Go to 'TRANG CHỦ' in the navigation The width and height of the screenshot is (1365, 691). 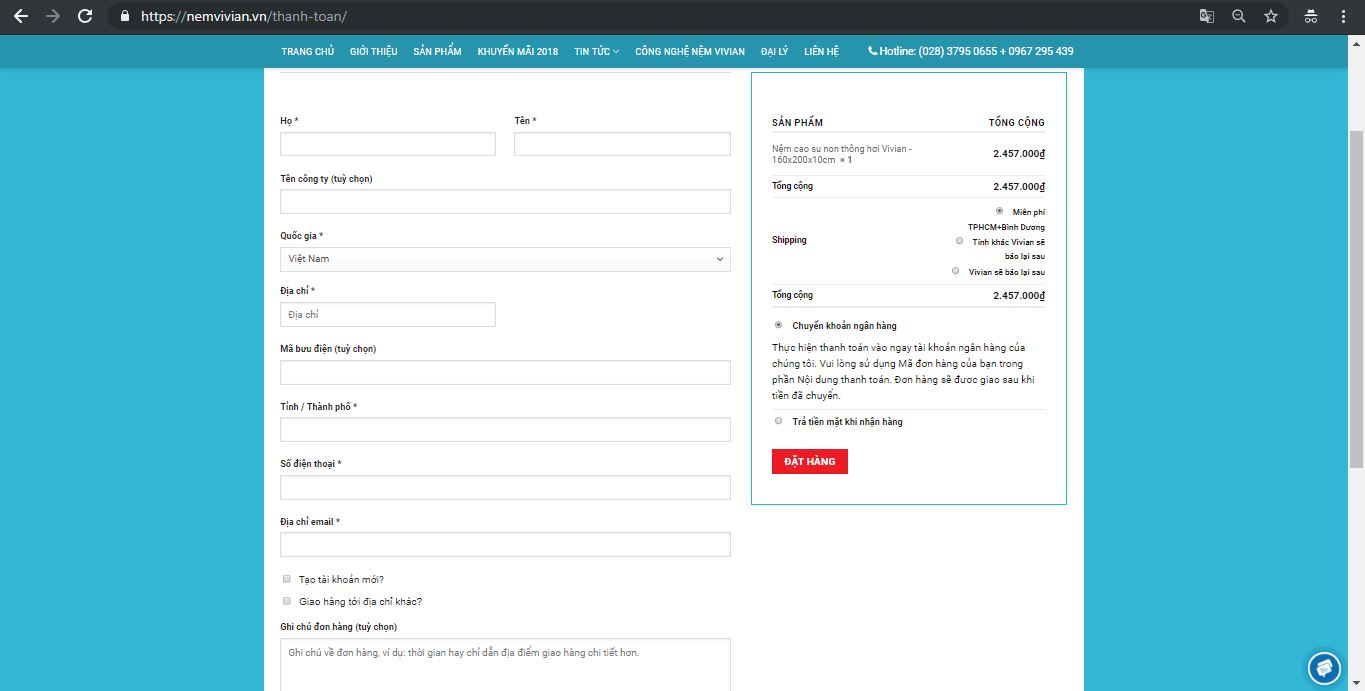307,51
